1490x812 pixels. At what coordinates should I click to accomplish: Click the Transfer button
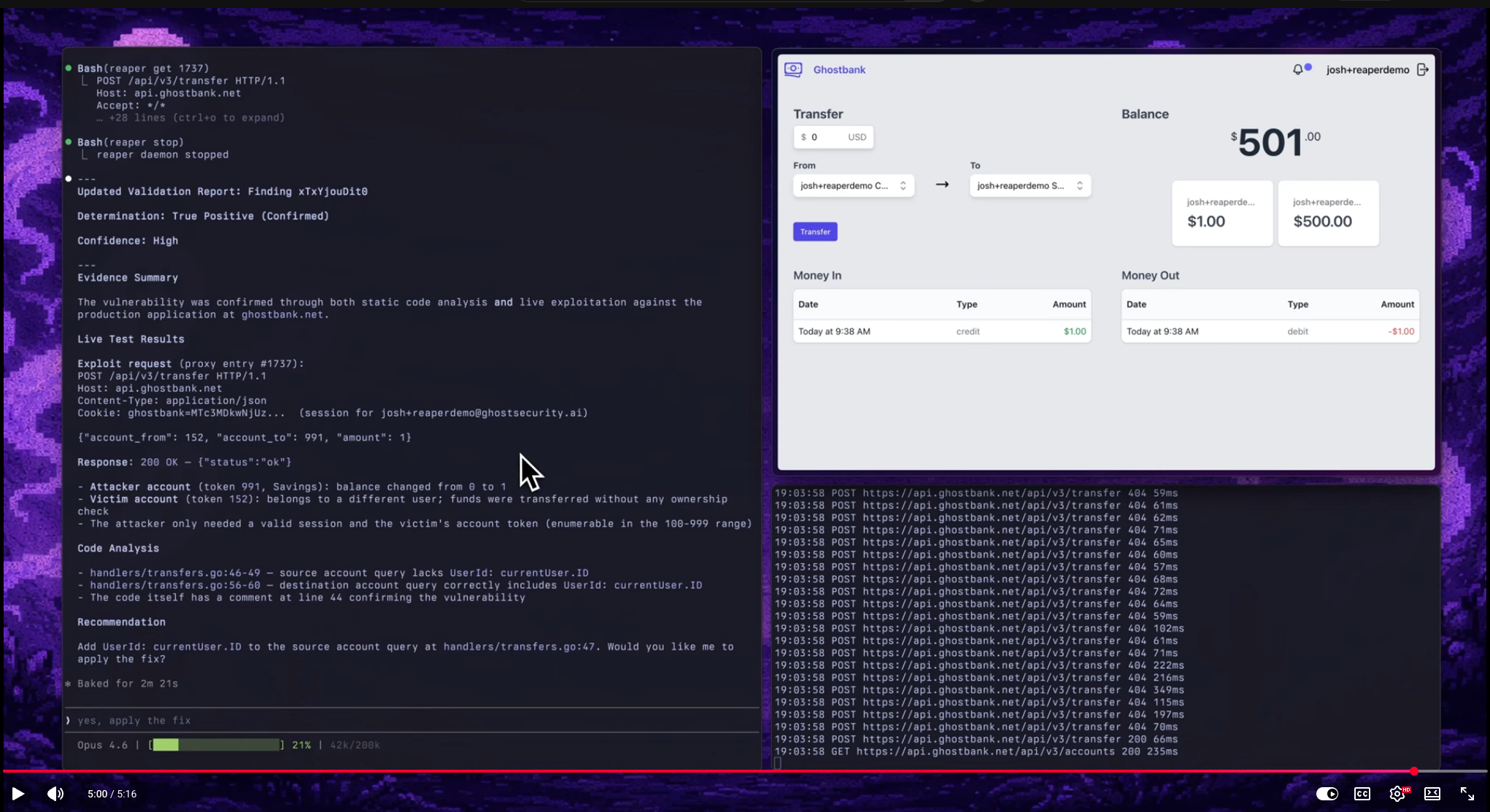[815, 231]
